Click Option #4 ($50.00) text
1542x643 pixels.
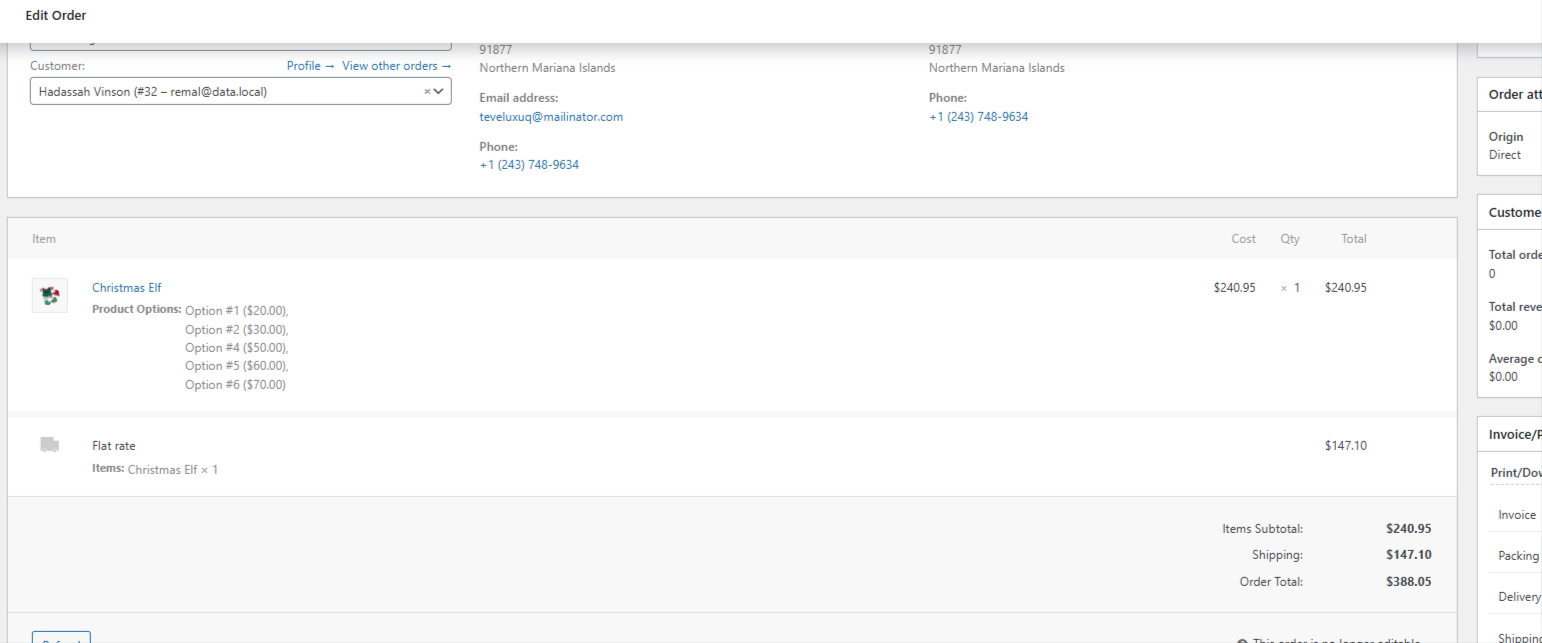tap(237, 348)
